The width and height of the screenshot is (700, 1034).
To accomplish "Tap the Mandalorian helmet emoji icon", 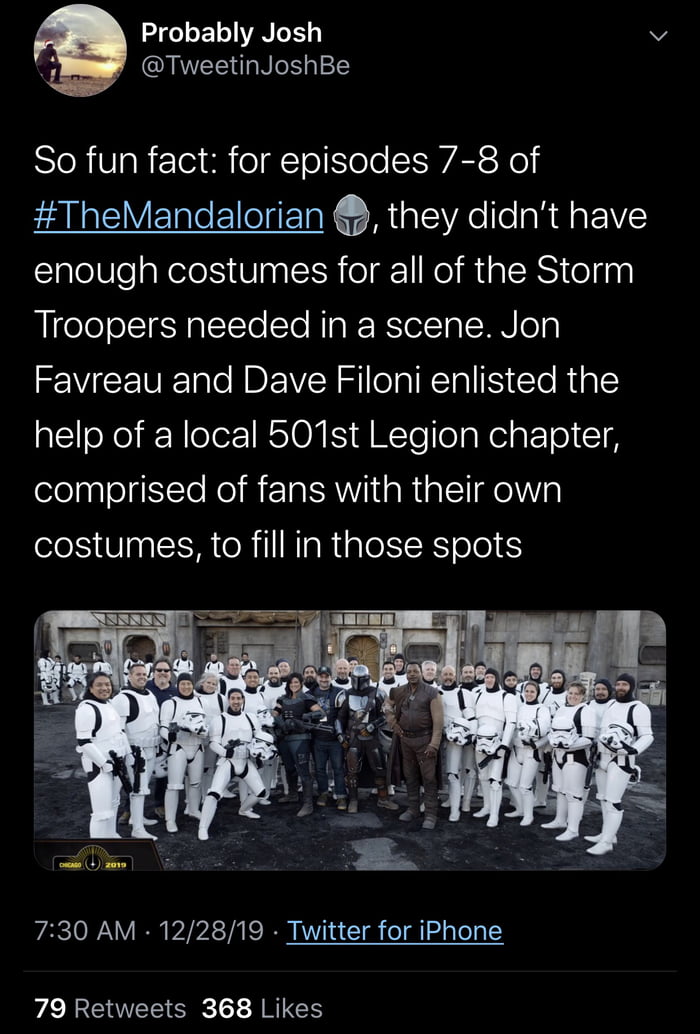I will pyautogui.click(x=350, y=216).
